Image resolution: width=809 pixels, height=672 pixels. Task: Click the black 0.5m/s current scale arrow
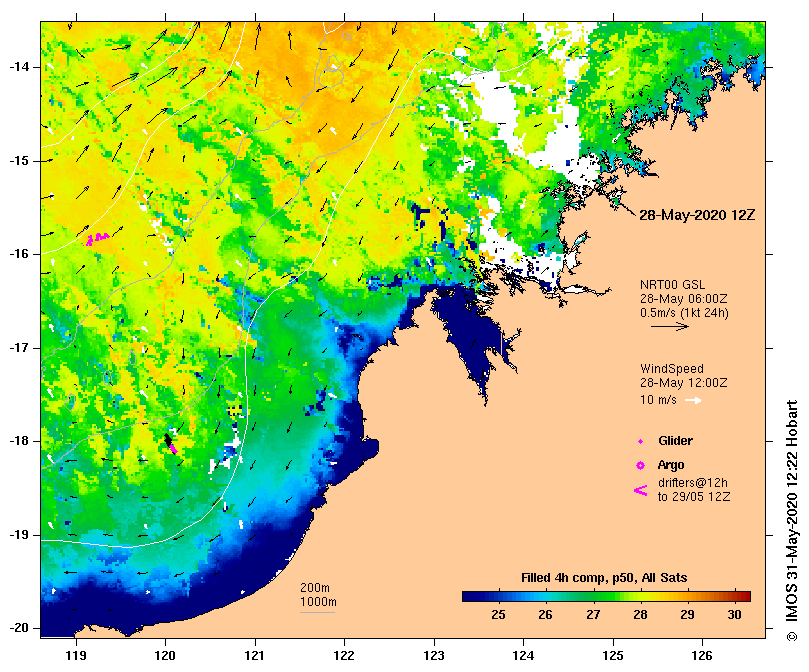pos(670,326)
